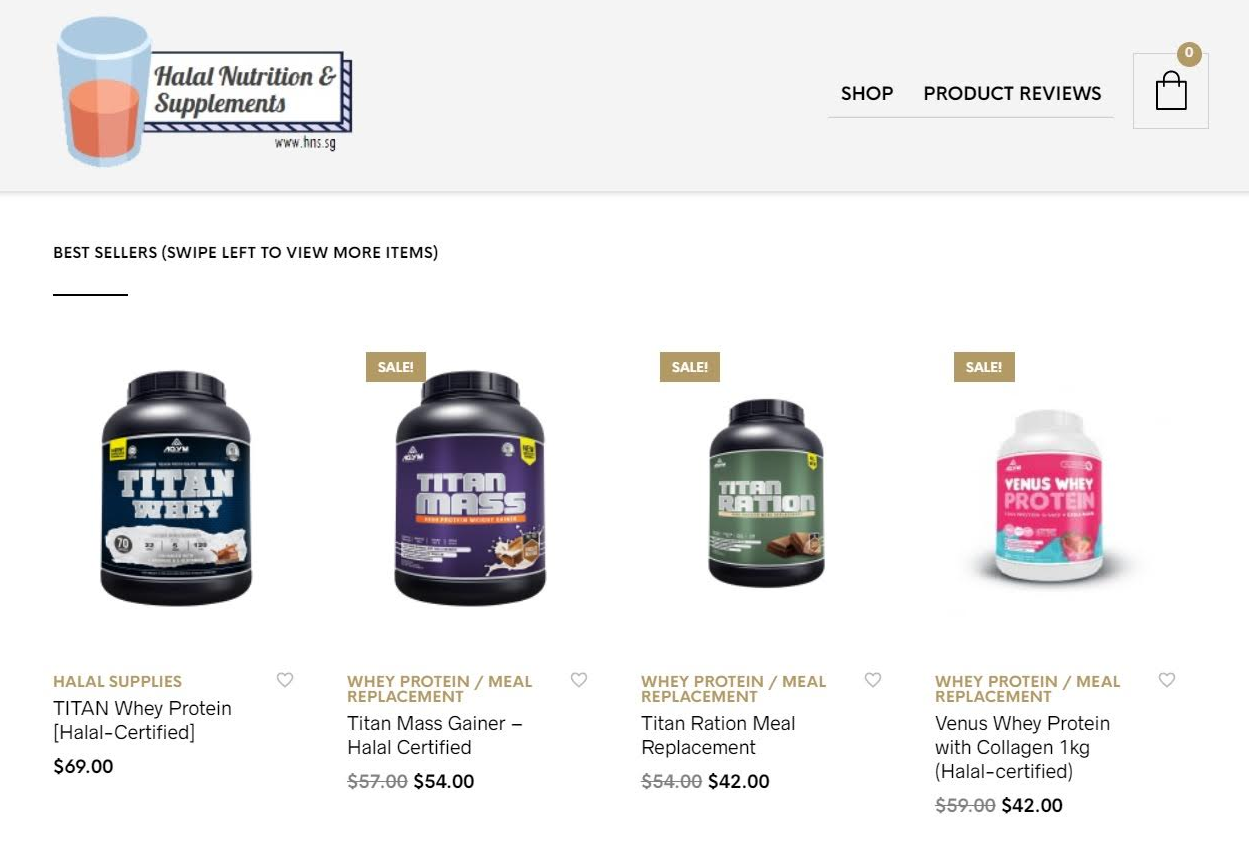View the Titan Ration tub image
Screen dimensions: 1249x862
[x=766, y=493]
